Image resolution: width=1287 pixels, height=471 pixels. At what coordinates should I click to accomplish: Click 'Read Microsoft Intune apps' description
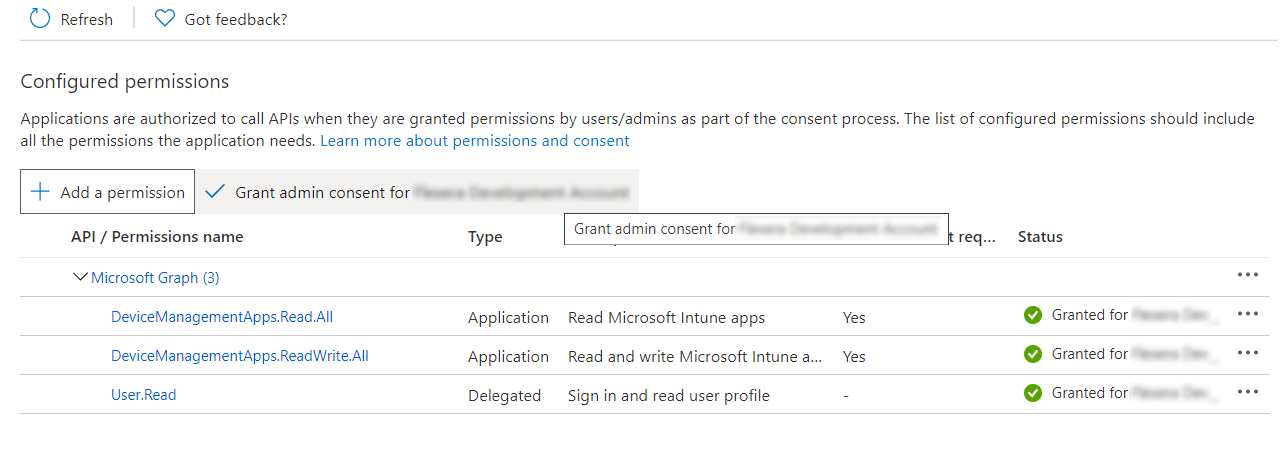coord(666,318)
